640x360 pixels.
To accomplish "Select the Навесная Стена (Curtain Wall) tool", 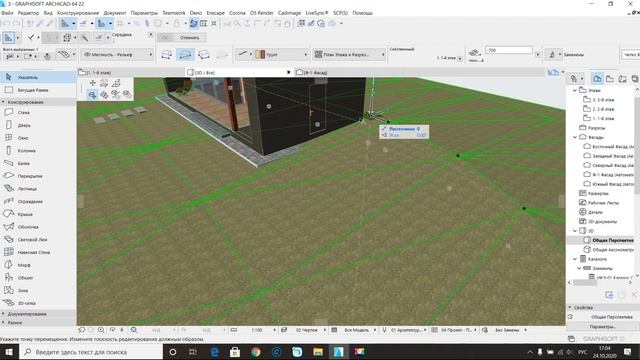I will [38, 252].
